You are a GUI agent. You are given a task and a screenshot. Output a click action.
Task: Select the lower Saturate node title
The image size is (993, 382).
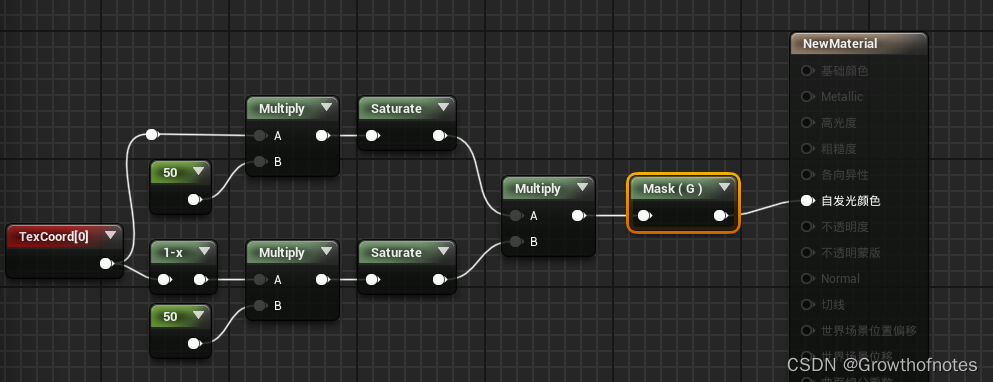[396, 252]
